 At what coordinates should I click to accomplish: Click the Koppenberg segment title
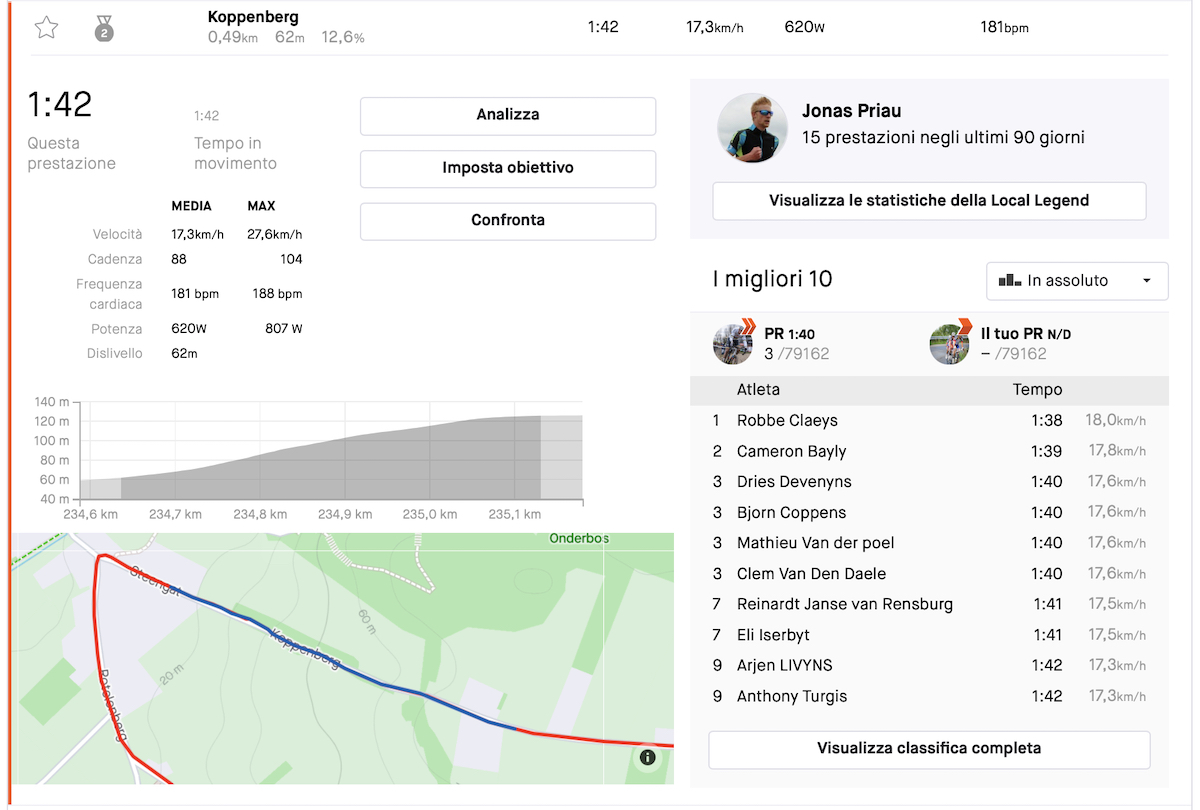[x=253, y=17]
